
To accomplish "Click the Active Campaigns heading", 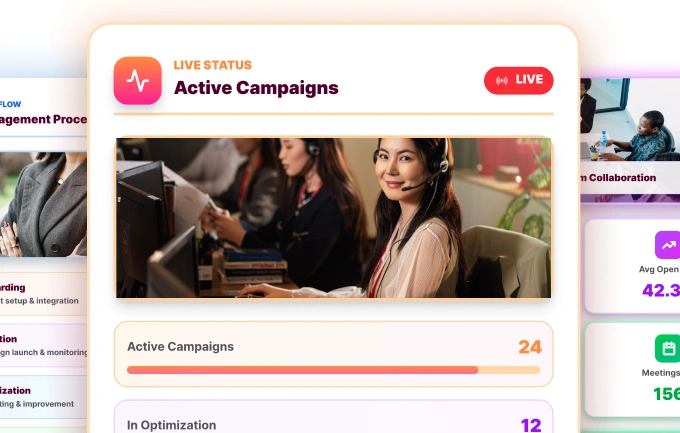I will click(x=256, y=88).
